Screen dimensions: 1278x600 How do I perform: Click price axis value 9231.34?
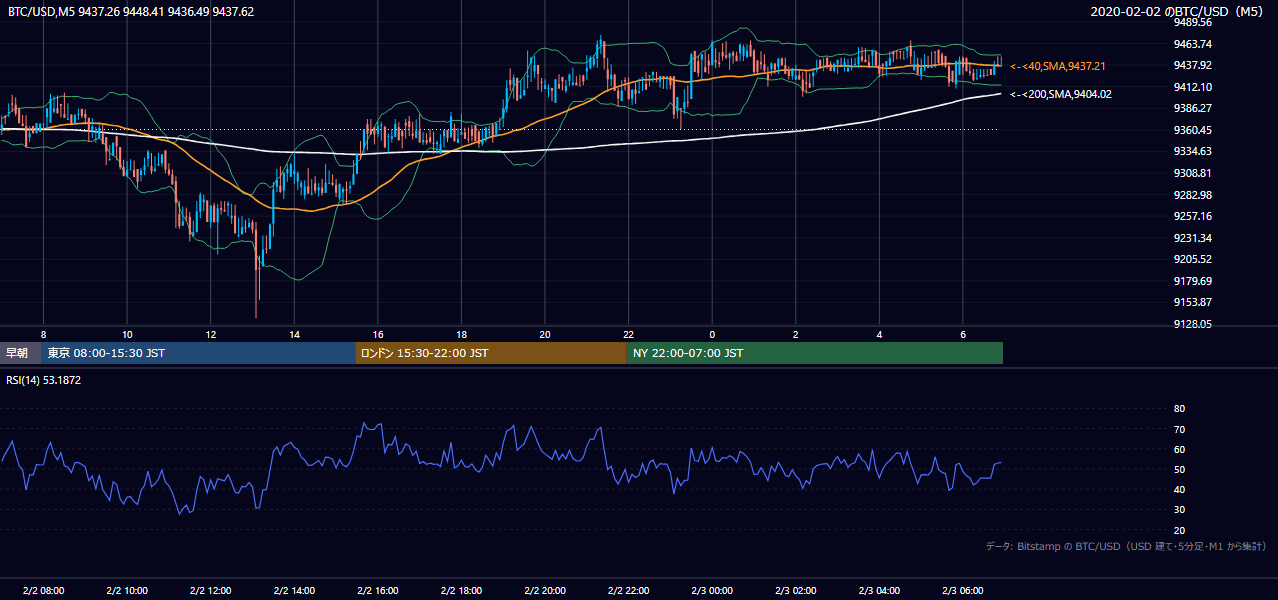[1192, 238]
